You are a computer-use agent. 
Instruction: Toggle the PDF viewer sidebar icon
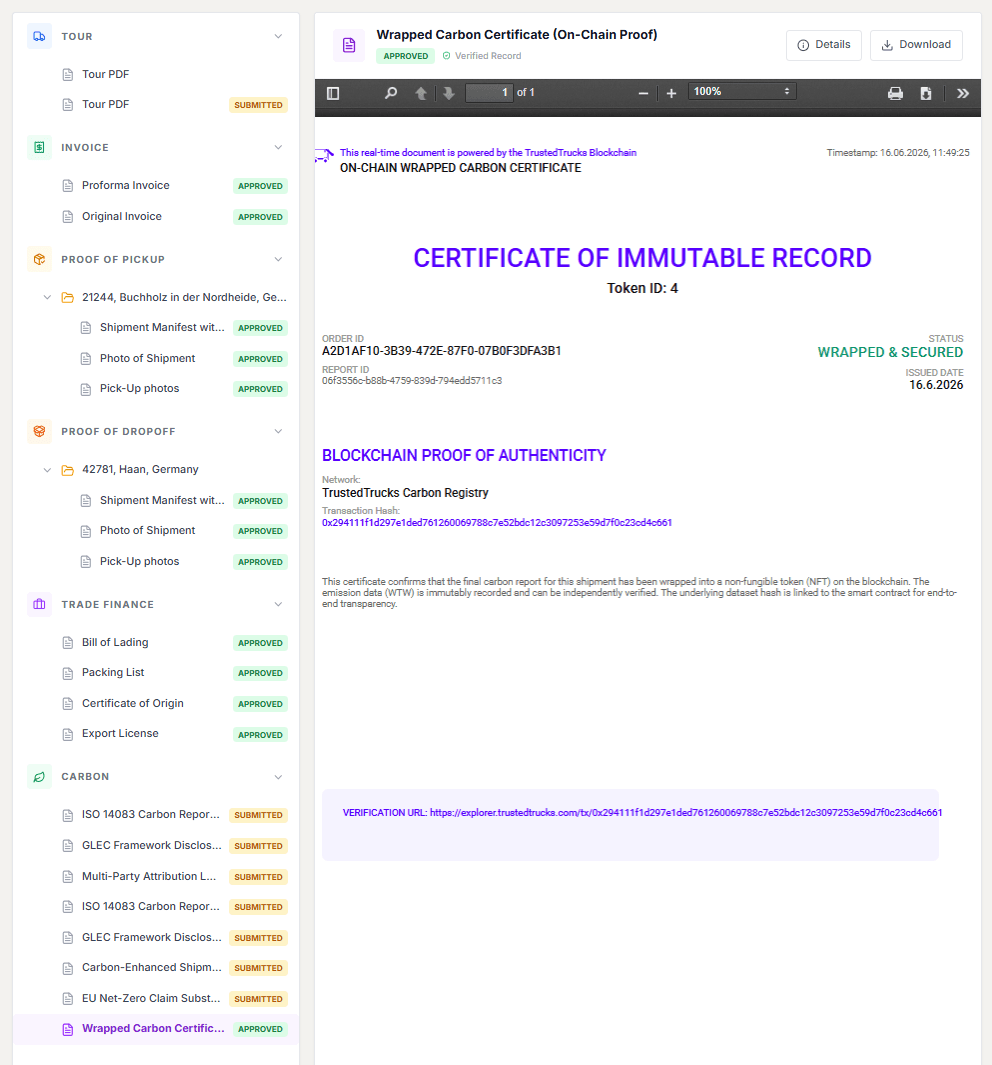333,93
